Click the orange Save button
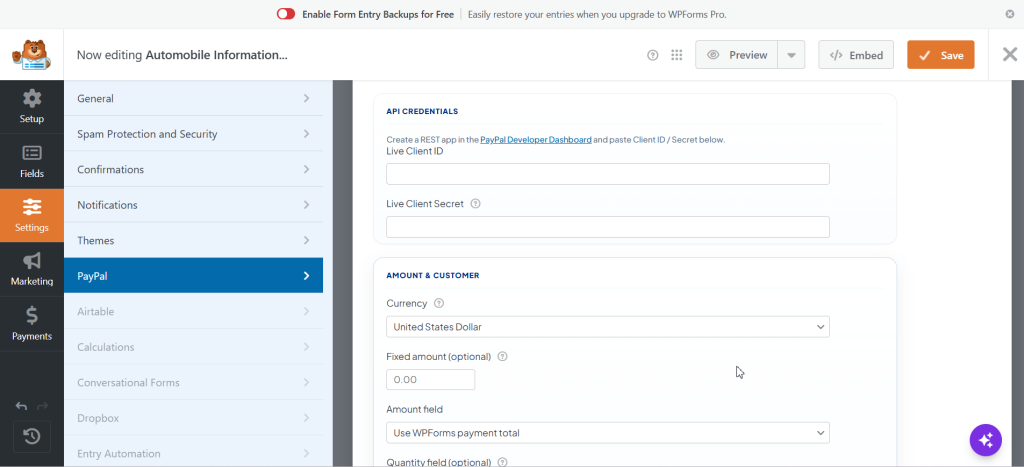Screen dimensions: 1024x467 (x=940, y=55)
